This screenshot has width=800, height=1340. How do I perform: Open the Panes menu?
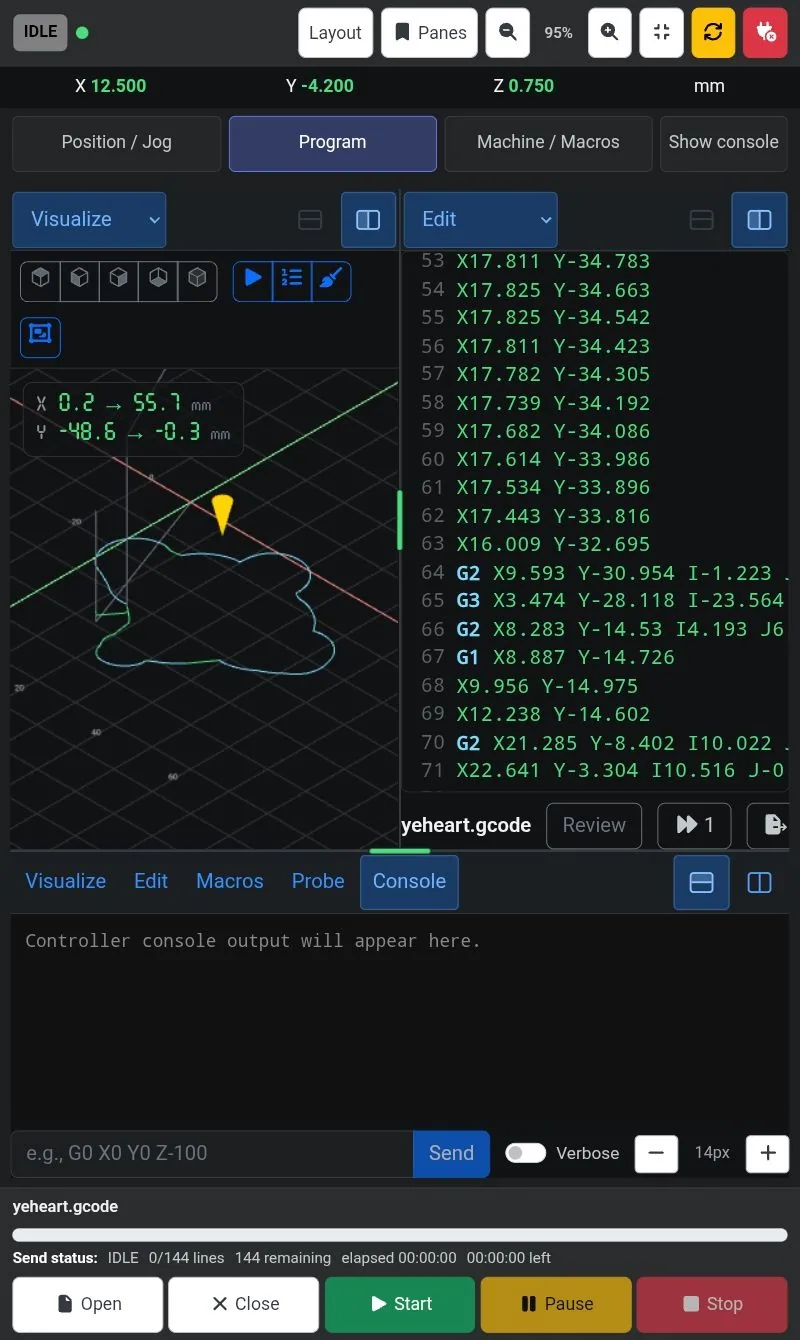click(430, 33)
